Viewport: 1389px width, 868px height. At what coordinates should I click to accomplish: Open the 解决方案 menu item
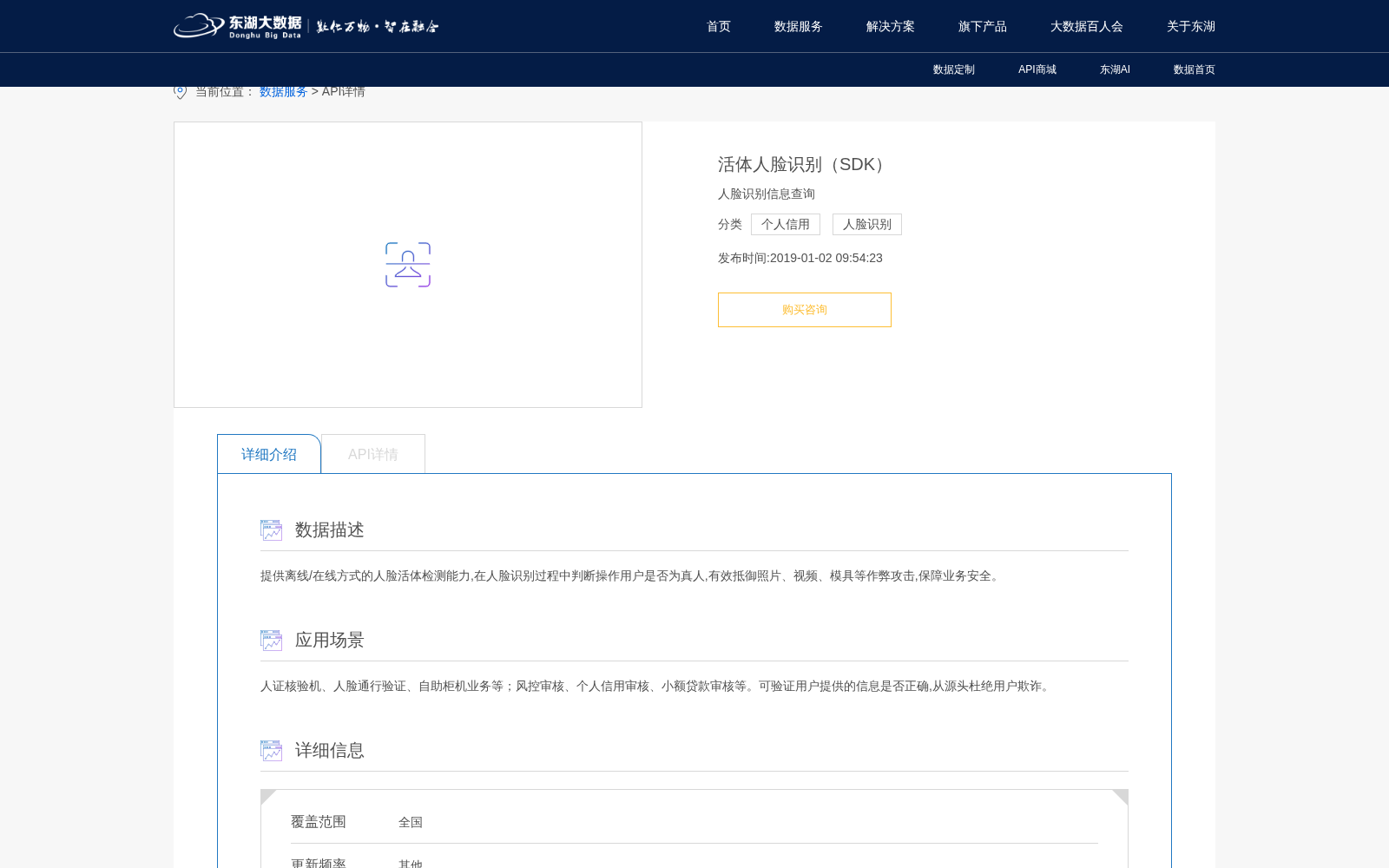pos(891,26)
